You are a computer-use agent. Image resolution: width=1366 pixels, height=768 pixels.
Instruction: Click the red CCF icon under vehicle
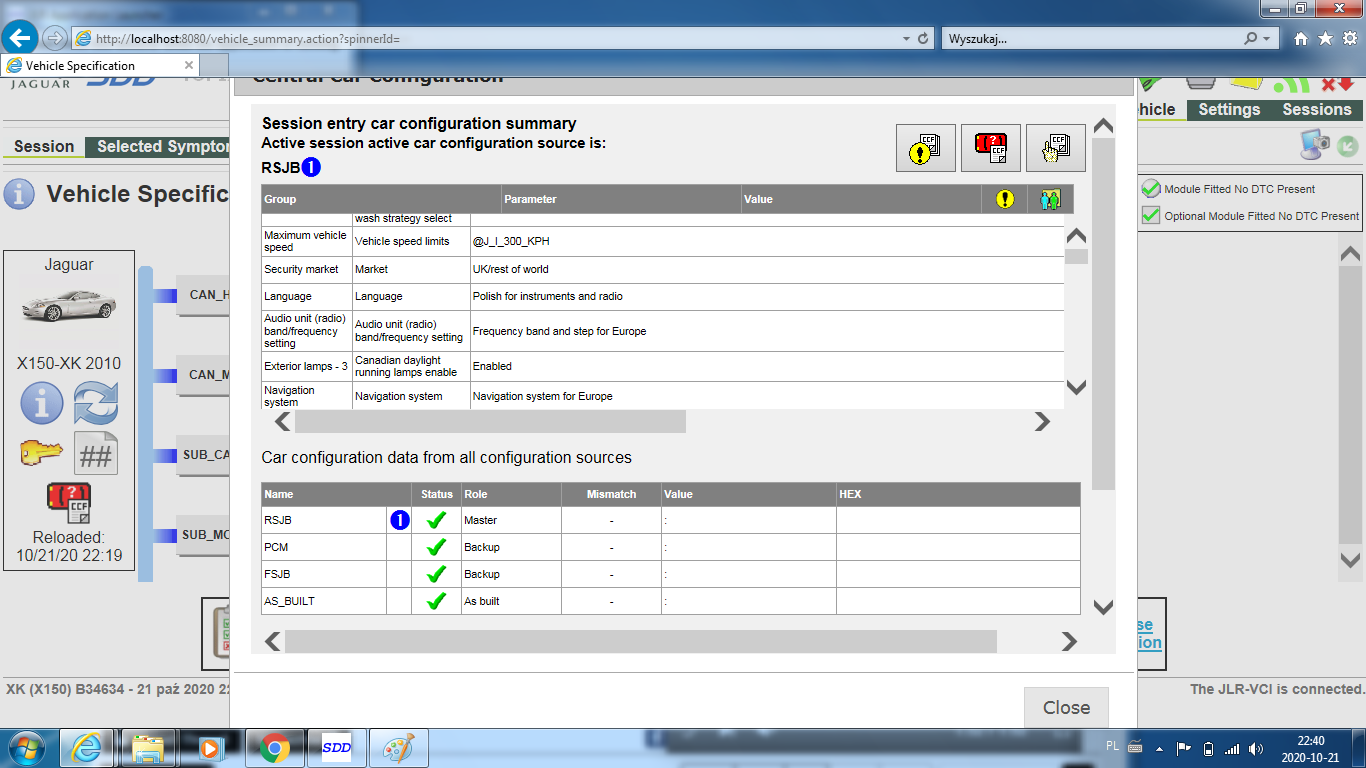[x=69, y=504]
